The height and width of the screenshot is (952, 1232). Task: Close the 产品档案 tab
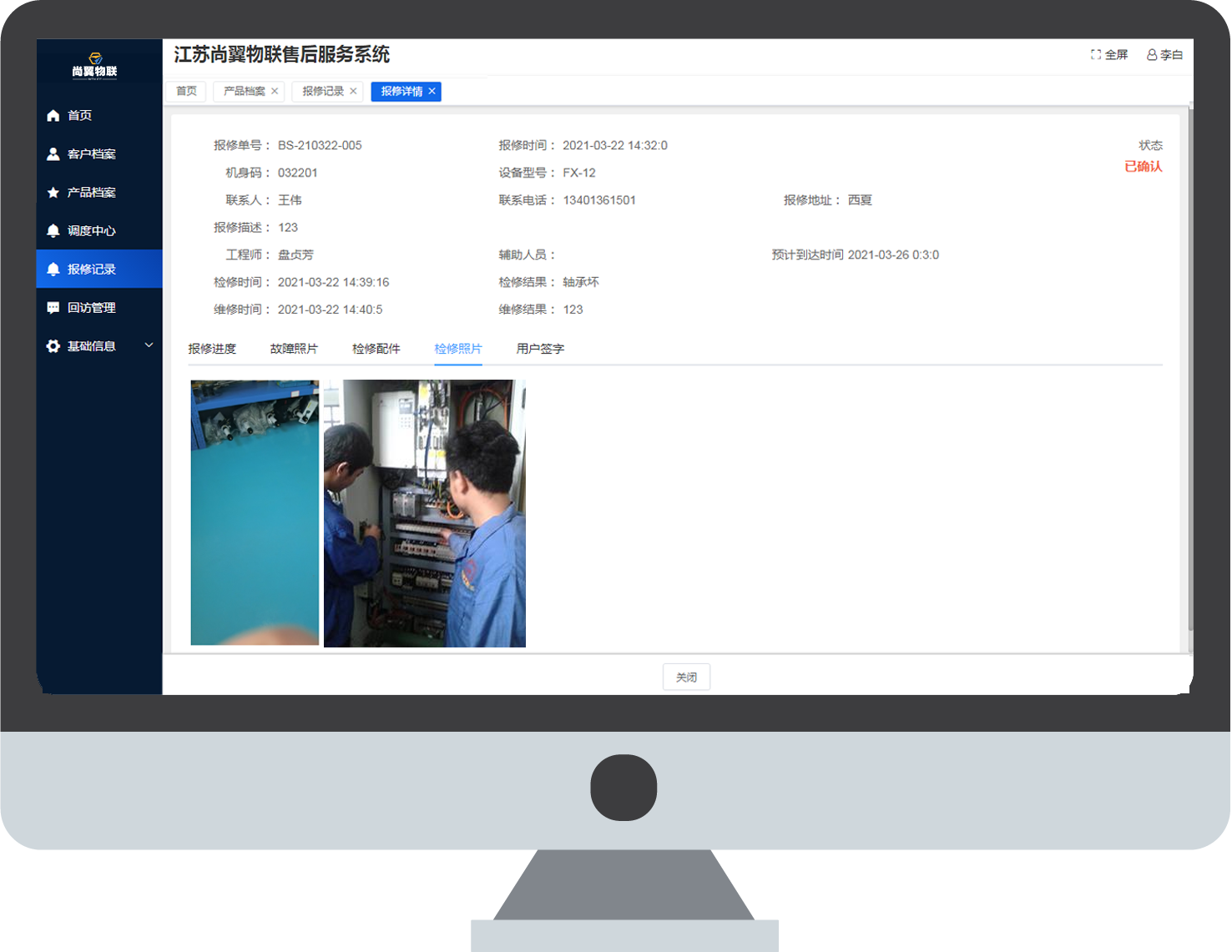point(275,91)
